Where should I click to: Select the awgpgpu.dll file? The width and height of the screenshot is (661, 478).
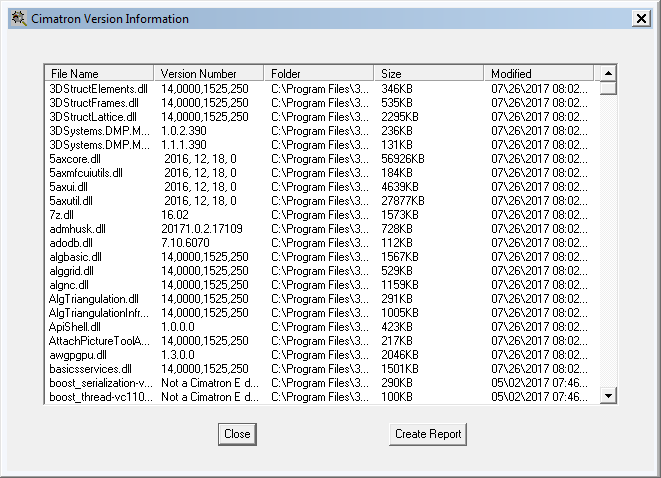(78, 354)
